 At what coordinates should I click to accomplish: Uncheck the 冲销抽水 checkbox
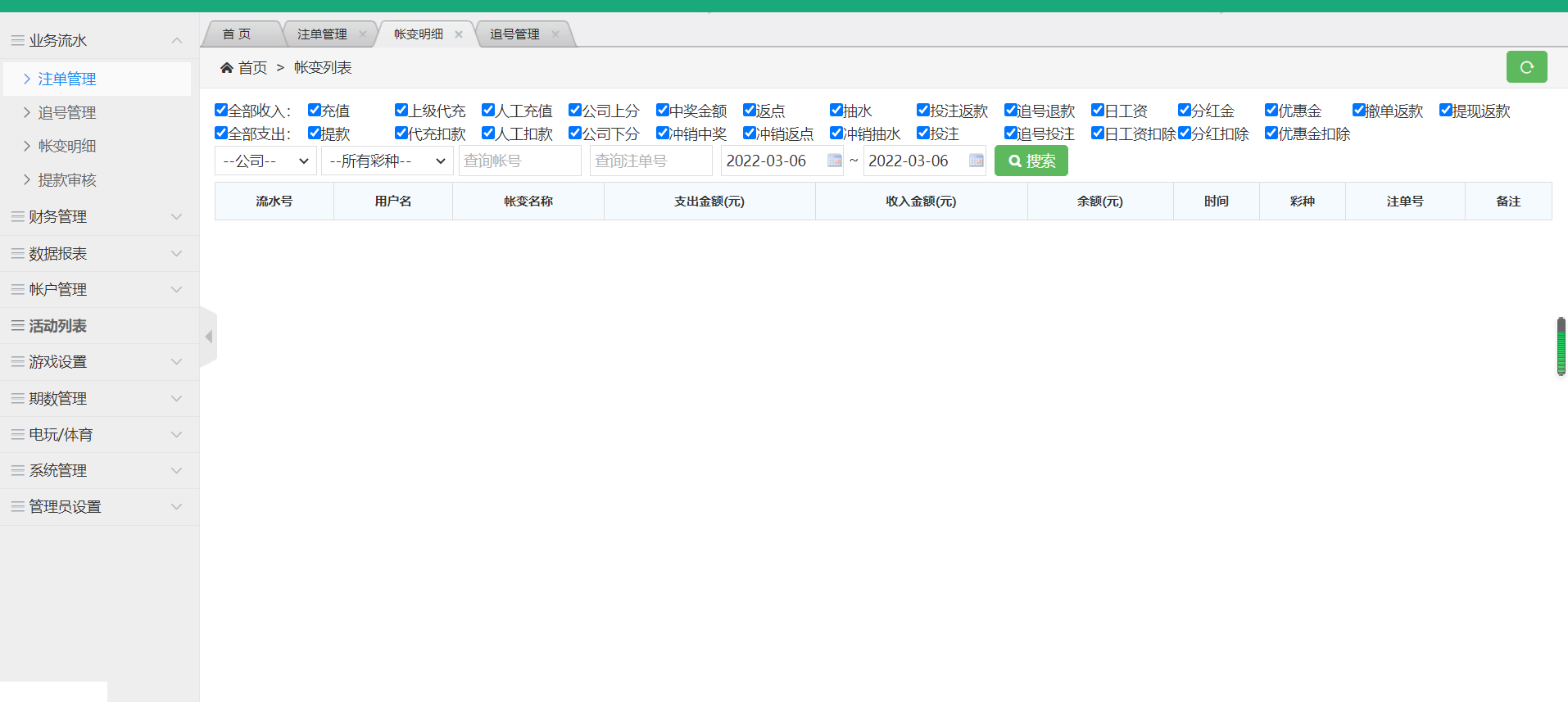(x=836, y=133)
